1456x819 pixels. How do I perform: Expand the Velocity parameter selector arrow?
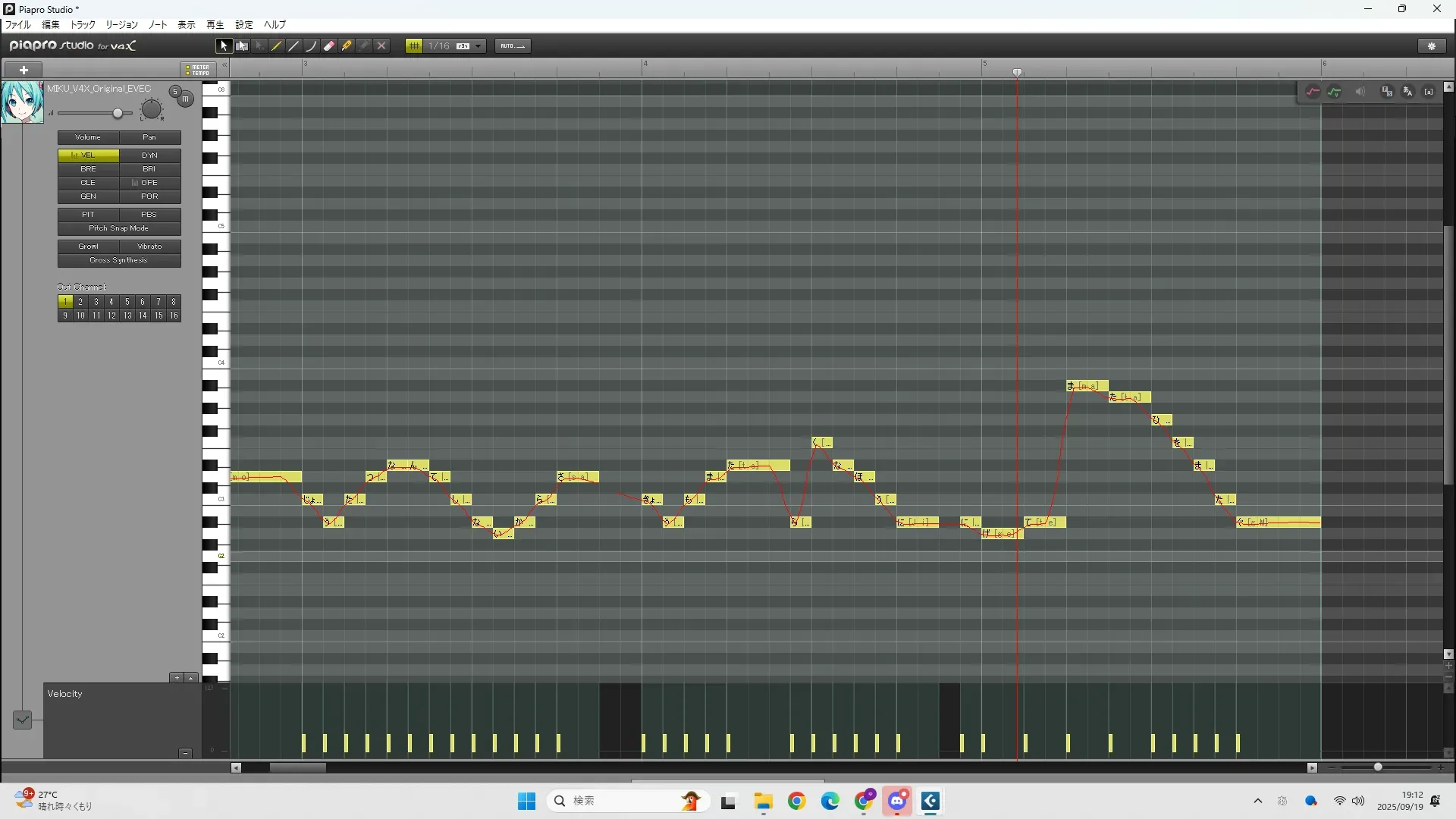tap(22, 719)
